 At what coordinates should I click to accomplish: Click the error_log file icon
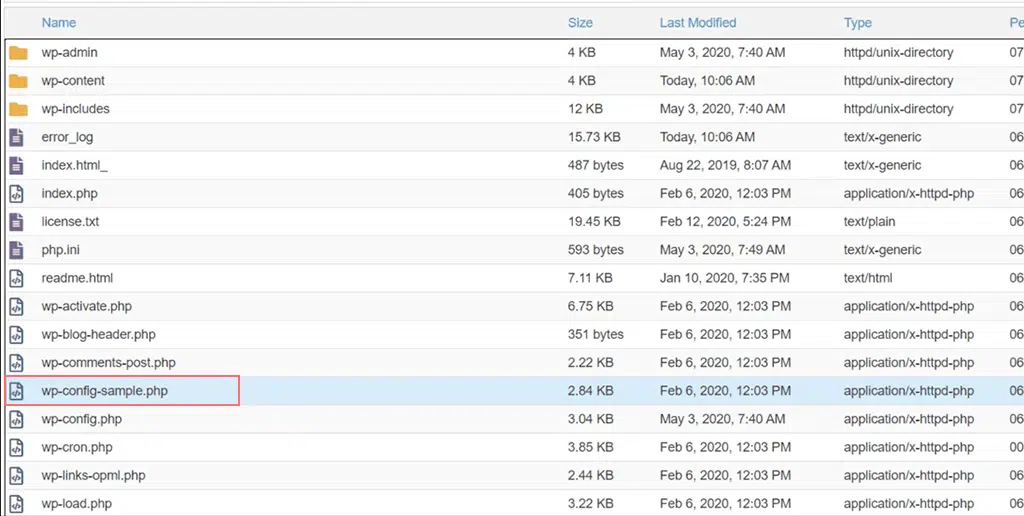tap(16, 137)
